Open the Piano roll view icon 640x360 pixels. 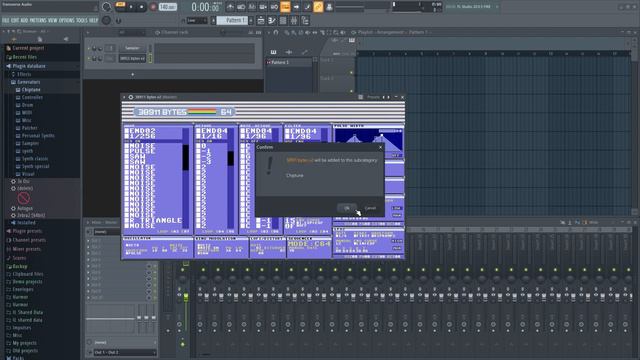[x=272, y=20]
